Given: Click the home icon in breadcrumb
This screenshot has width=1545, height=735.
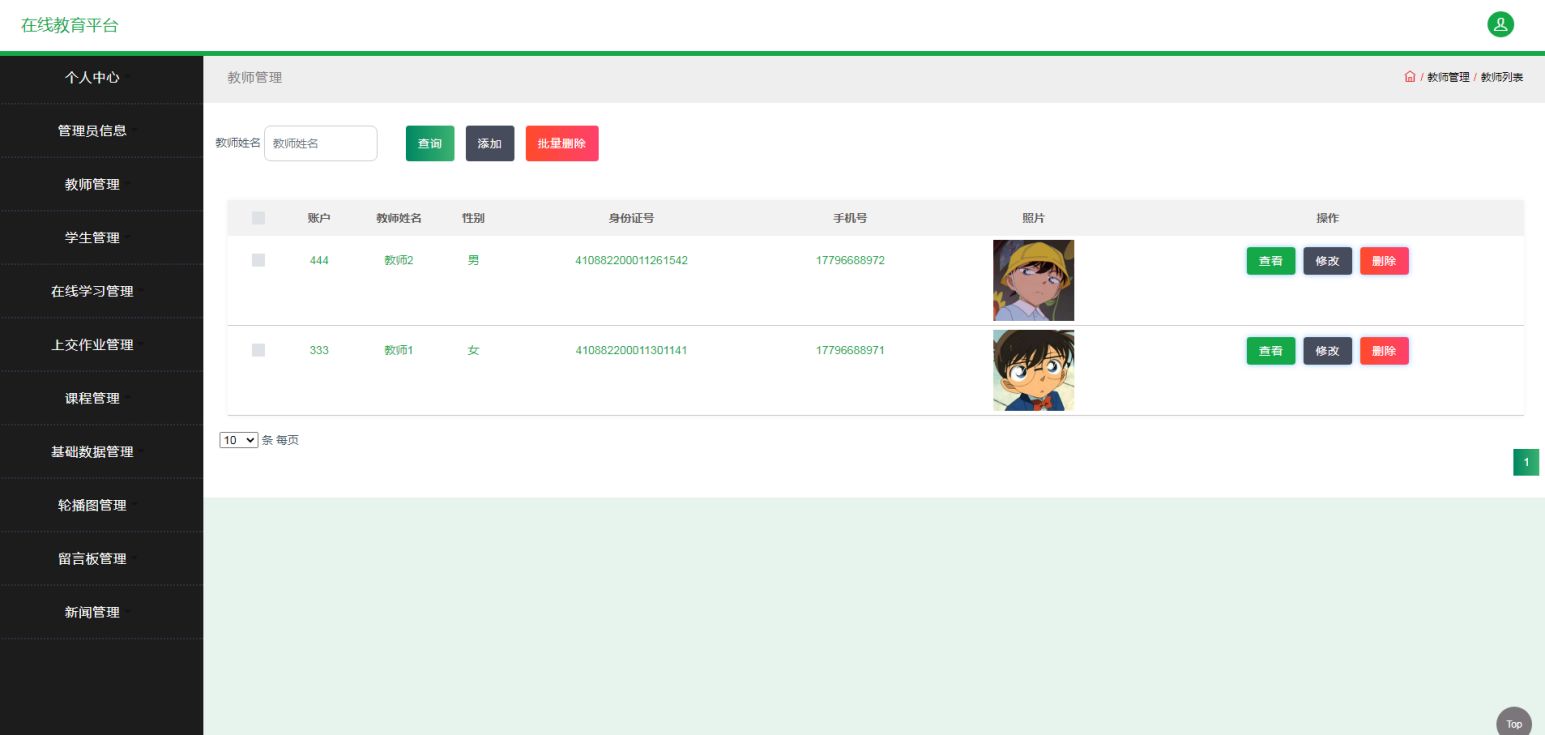Looking at the screenshot, I should (x=1410, y=77).
